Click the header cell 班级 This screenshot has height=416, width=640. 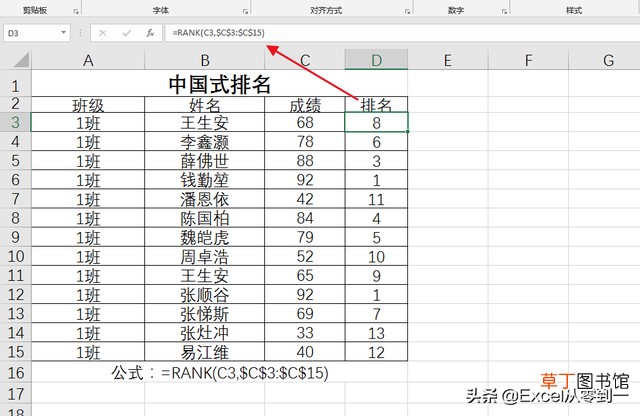coord(88,105)
